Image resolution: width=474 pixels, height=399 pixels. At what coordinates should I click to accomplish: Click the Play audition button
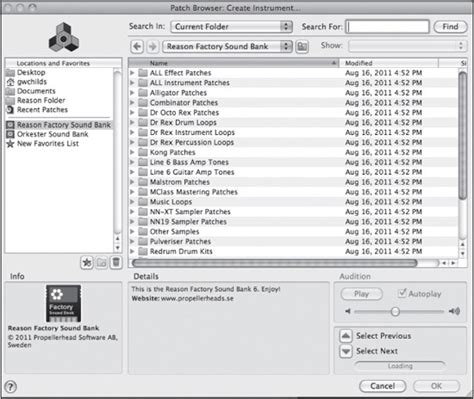[362, 294]
